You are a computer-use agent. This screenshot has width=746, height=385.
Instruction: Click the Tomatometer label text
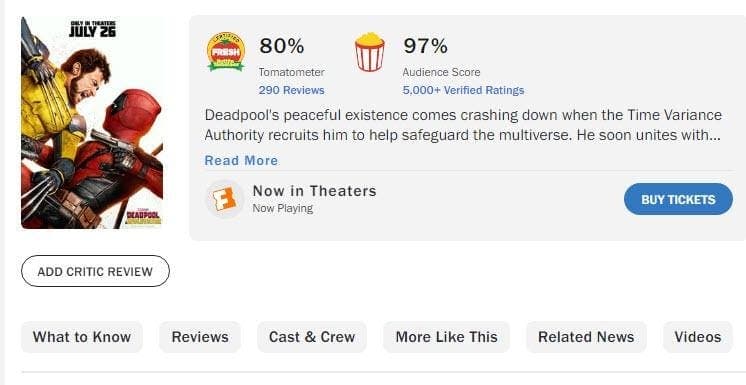pyautogui.click(x=292, y=72)
